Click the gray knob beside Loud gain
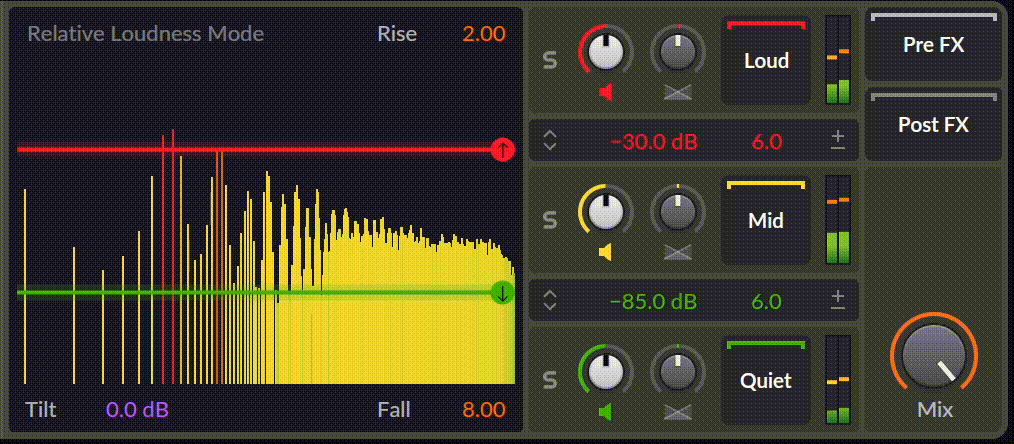Screen dimensions: 1014x444 tap(677, 52)
